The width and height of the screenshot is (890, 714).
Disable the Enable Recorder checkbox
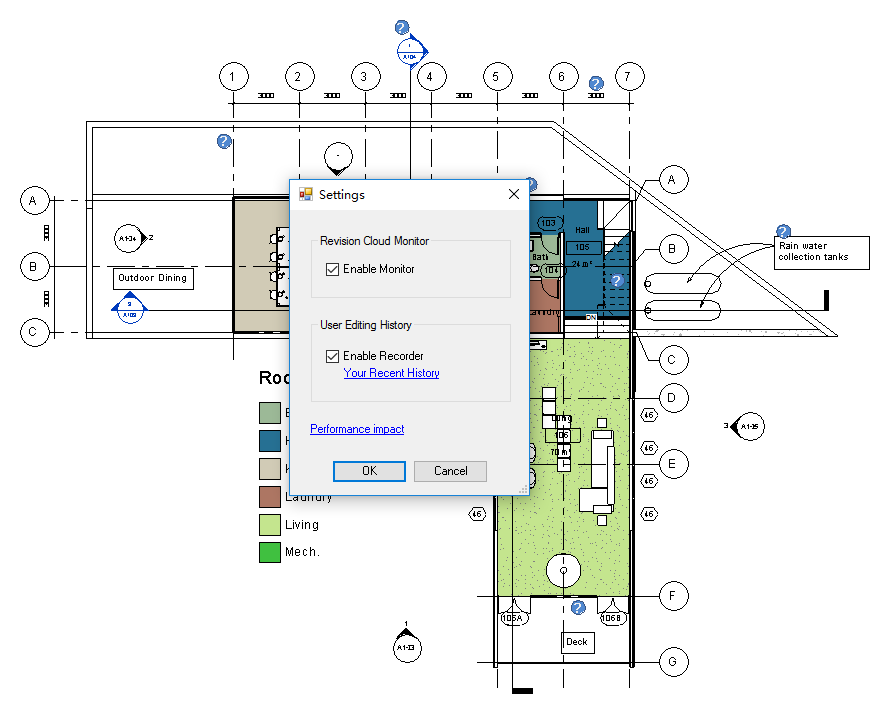tap(334, 355)
